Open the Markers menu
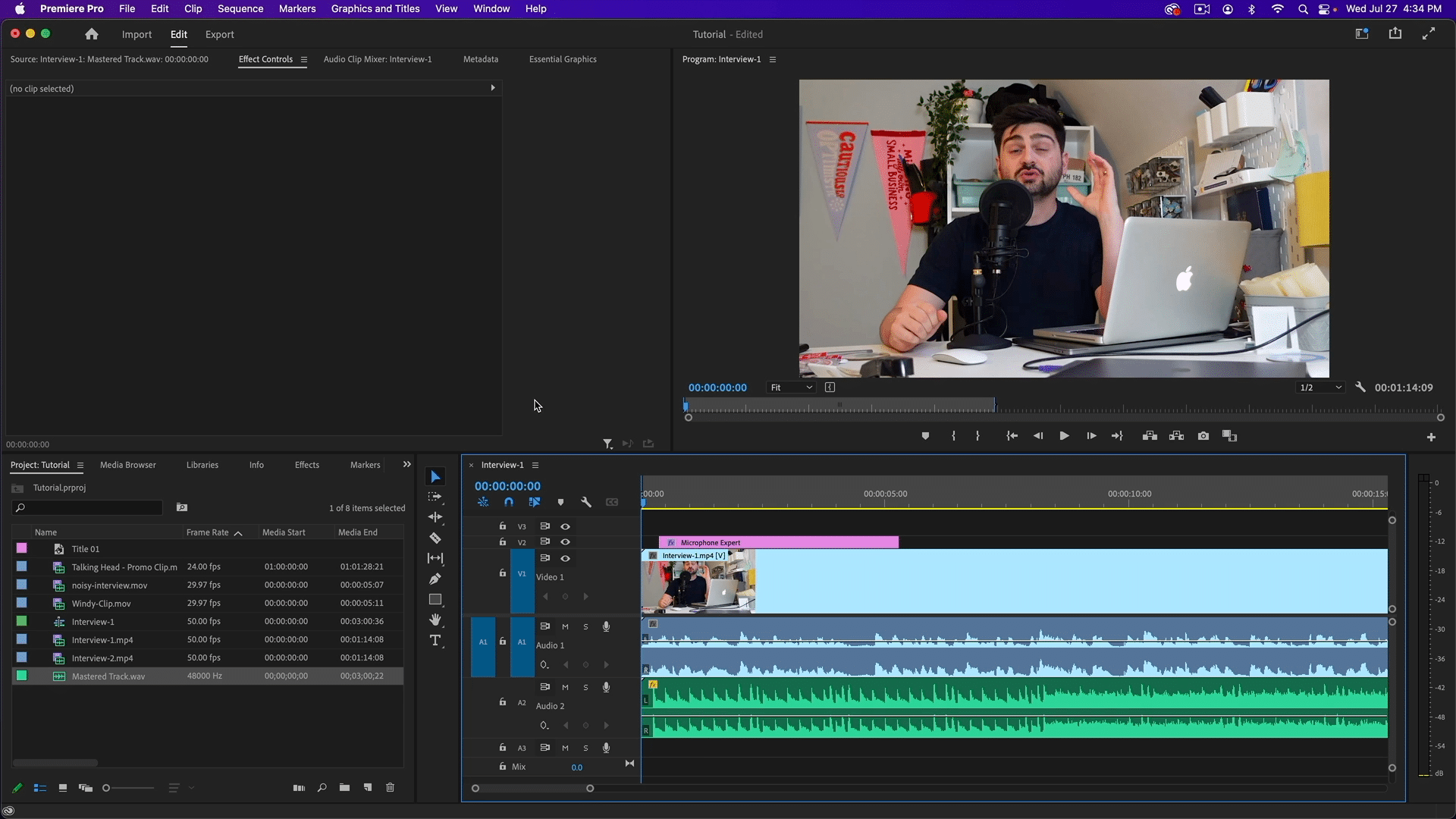This screenshot has height=819, width=1456. point(297,9)
